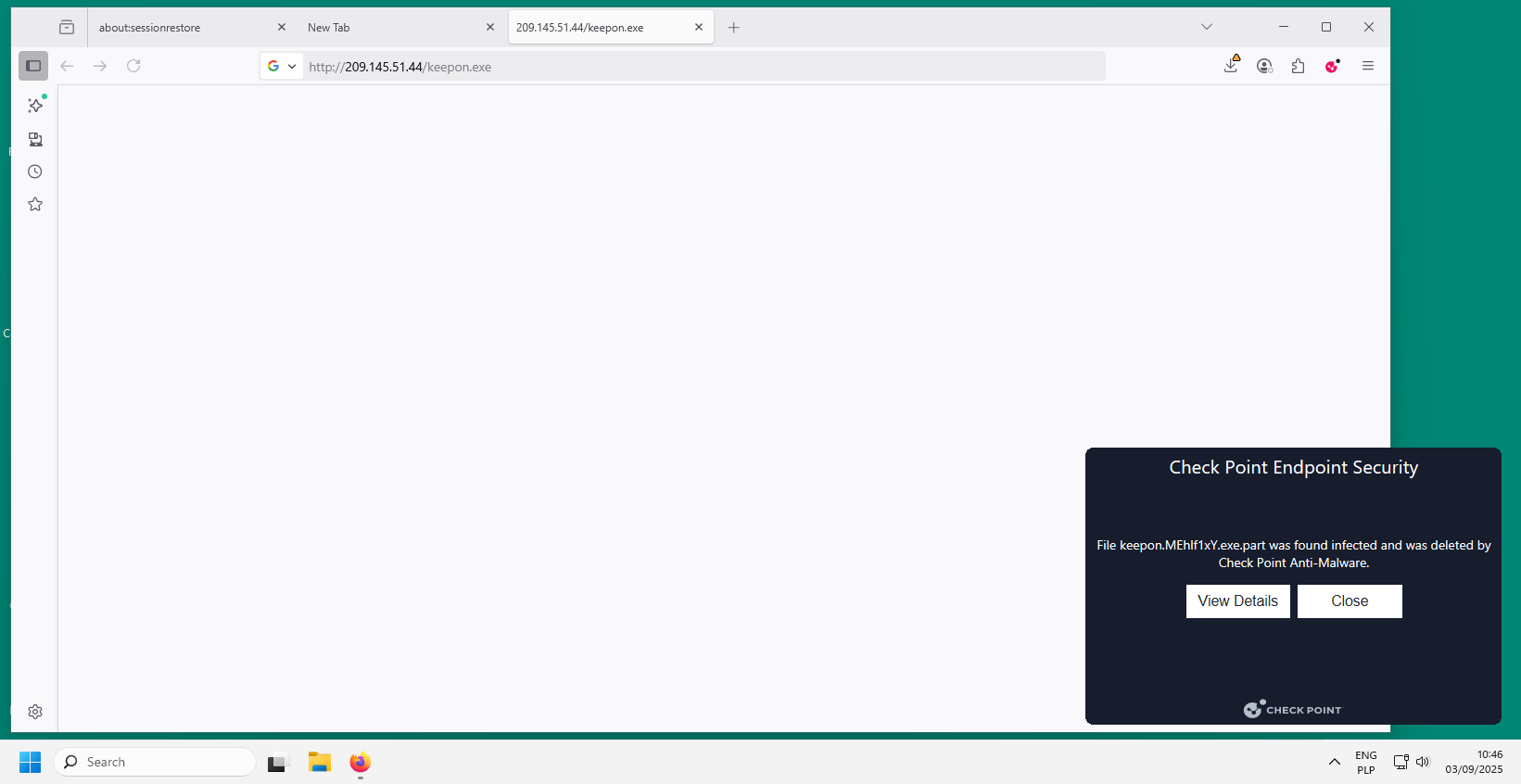Expand the list all tabs chevron
The height and width of the screenshot is (784, 1521).
click(1206, 27)
